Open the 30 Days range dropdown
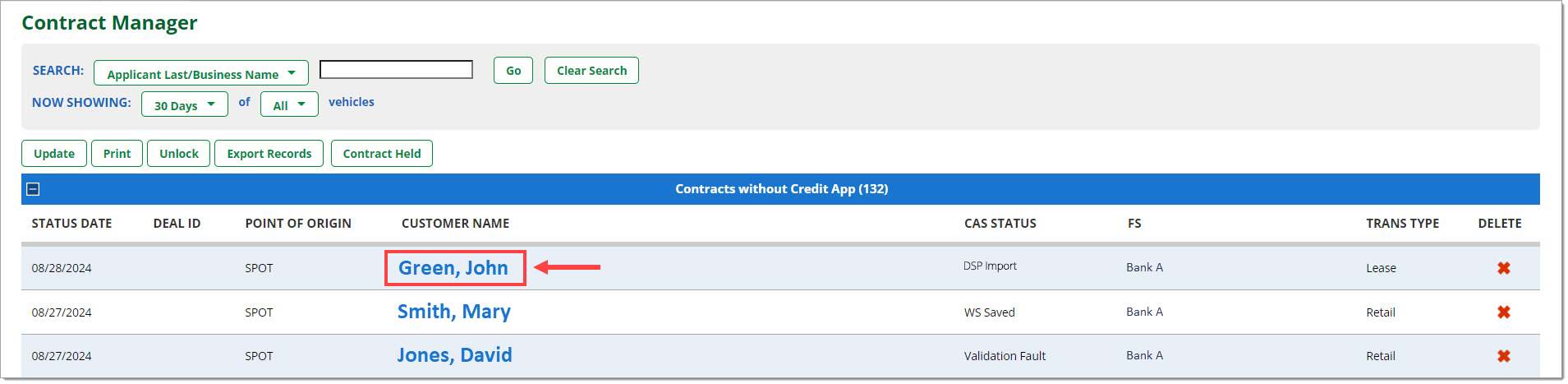 point(185,104)
